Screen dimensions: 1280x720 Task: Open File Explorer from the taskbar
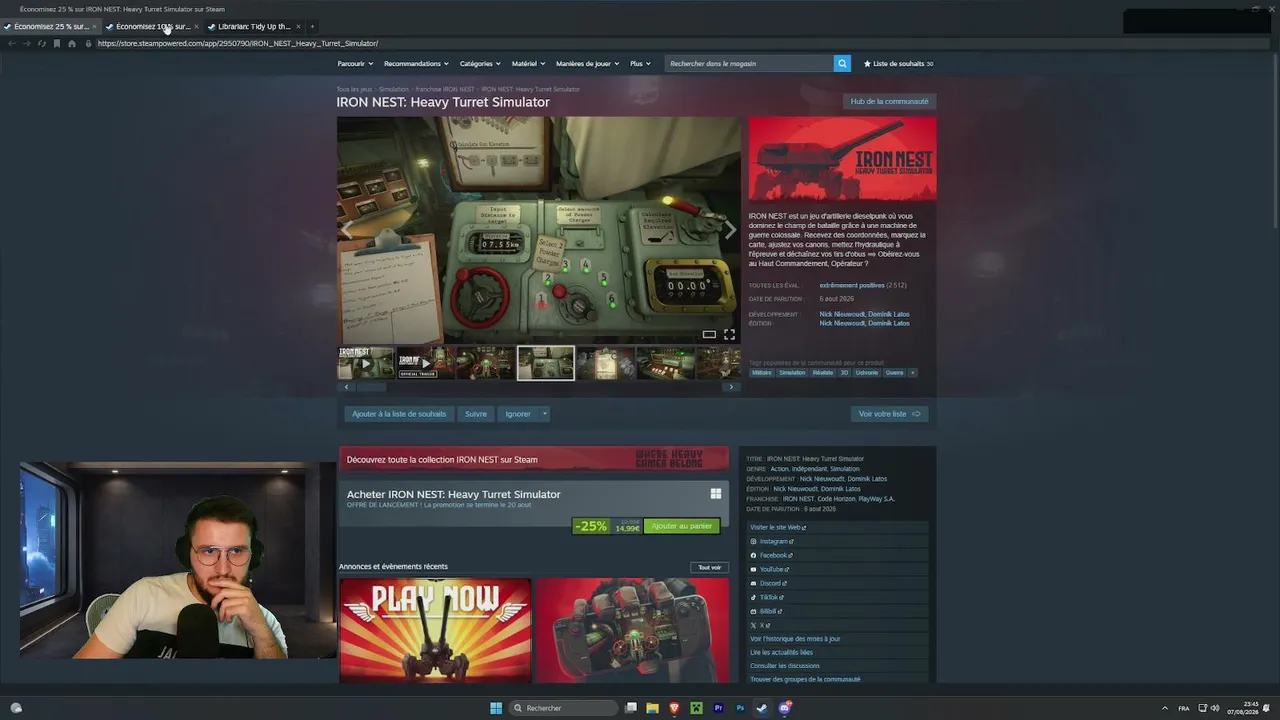652,708
